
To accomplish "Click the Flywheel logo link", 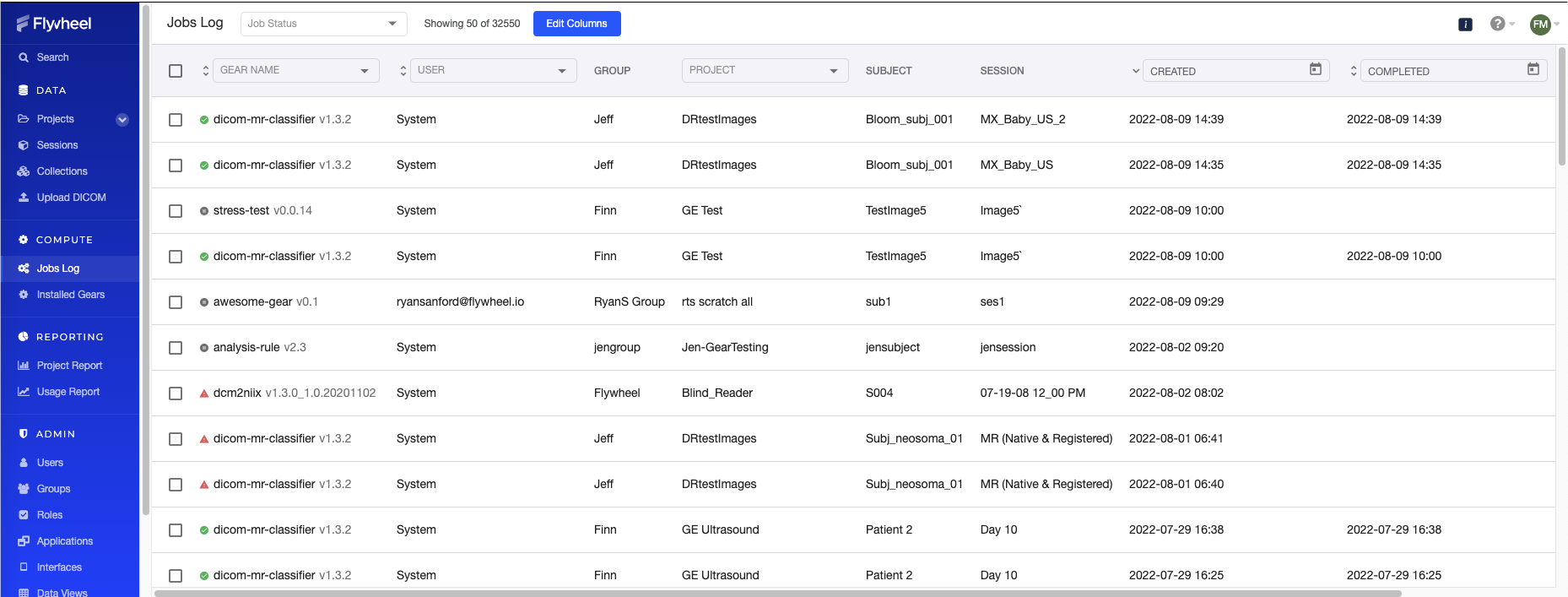I will click(x=55, y=24).
